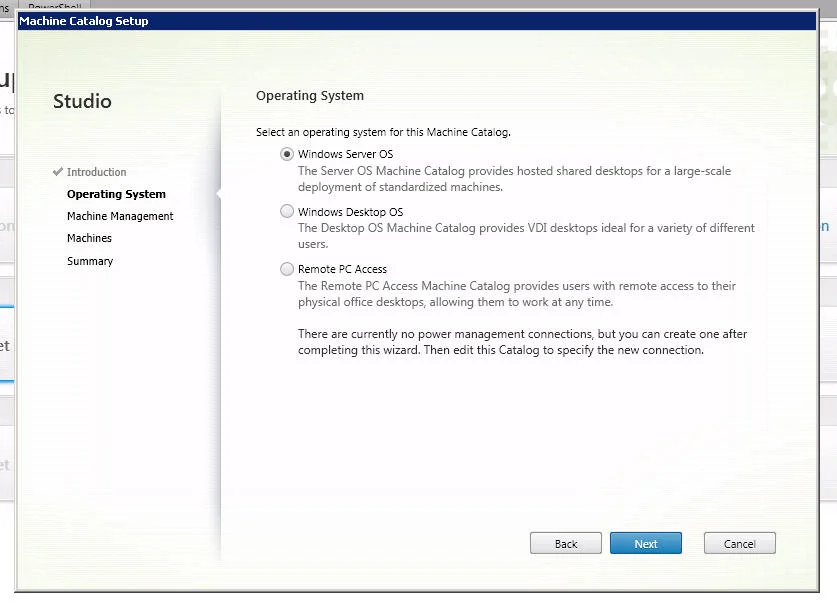Viewport: 837px width, 609px height.
Task: Select the Remote PC Access radio button
Action: point(287,269)
